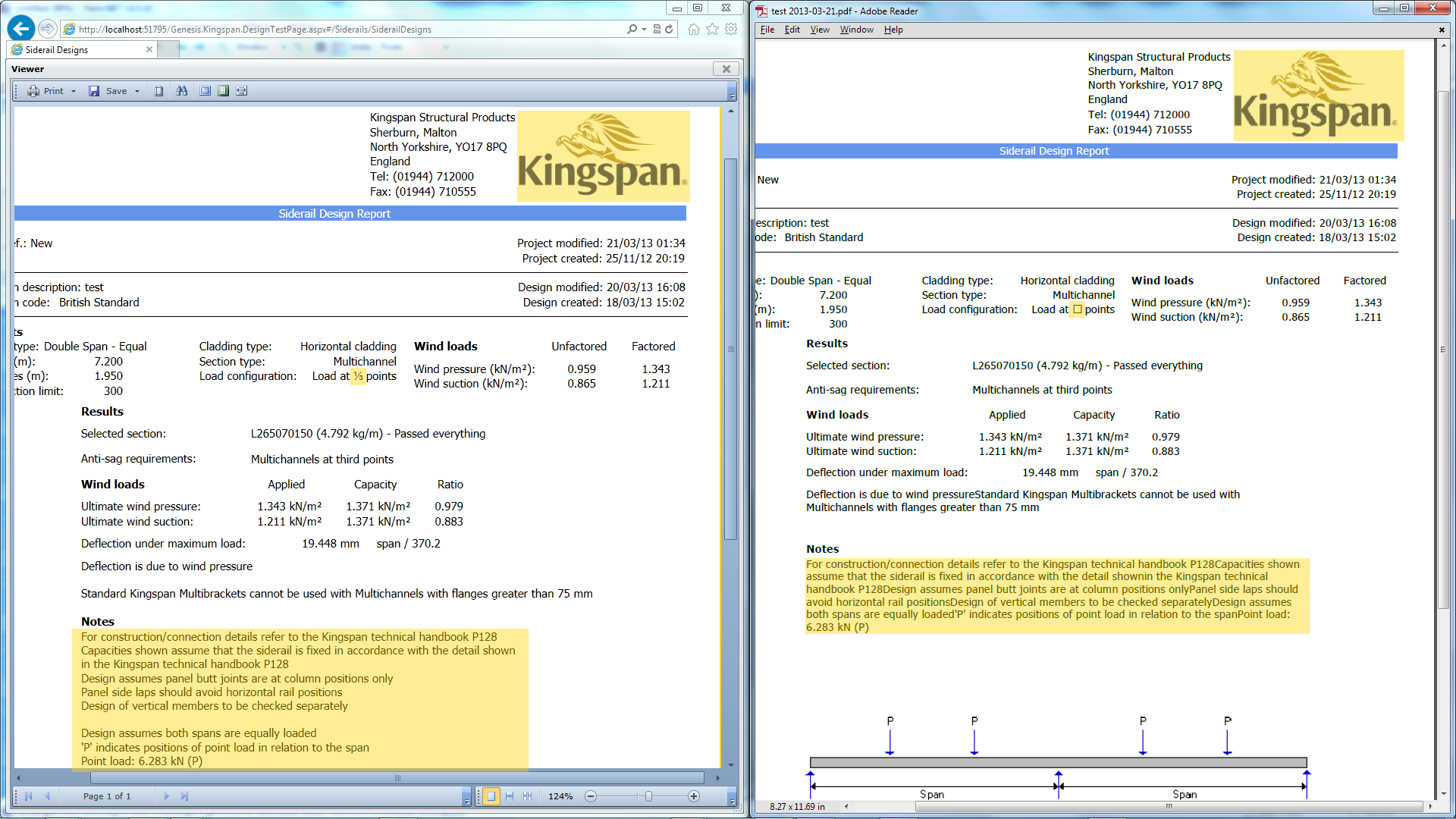Click the Save floppy icon in Viewer

coord(94,91)
